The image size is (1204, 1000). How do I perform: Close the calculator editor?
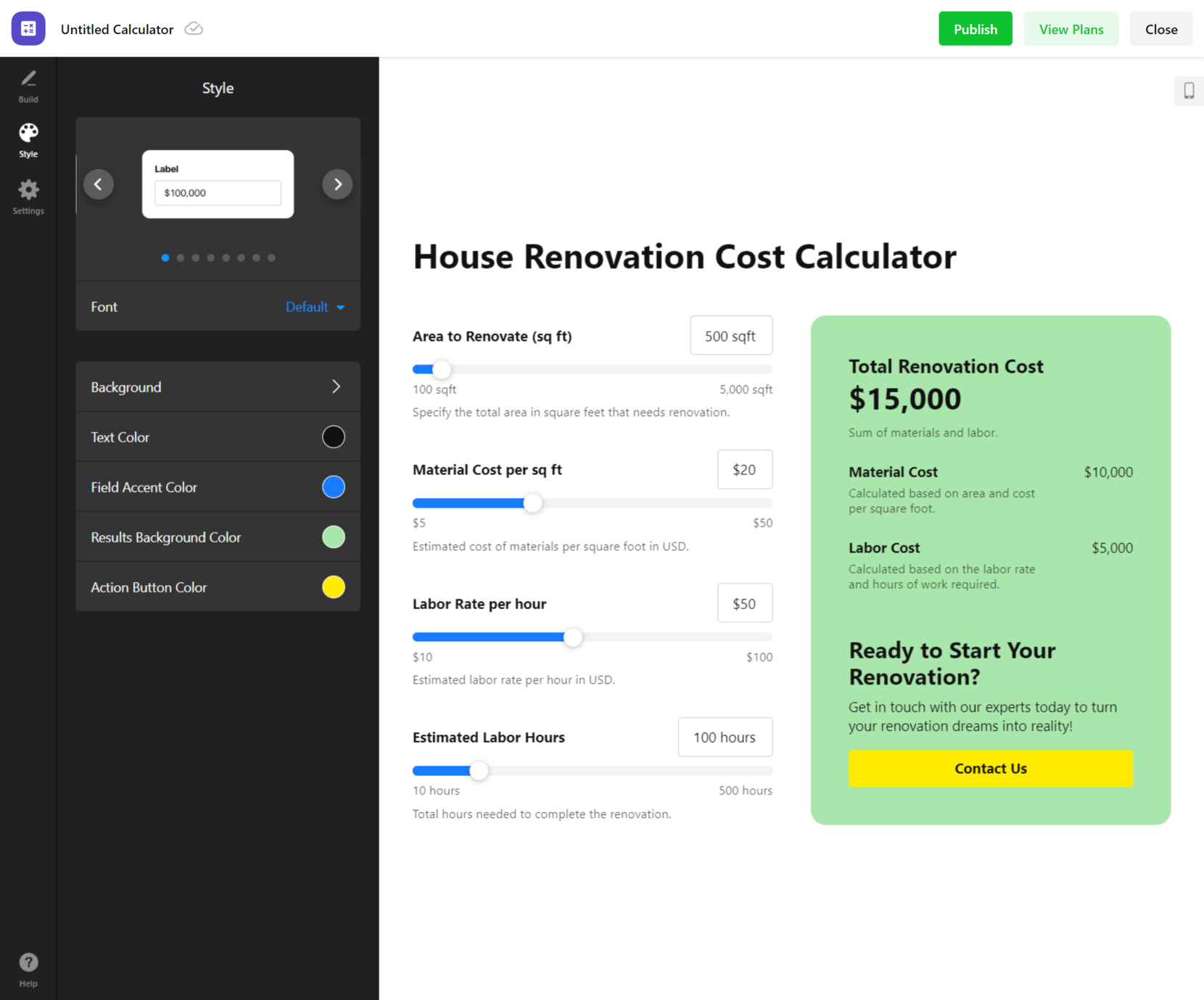click(1160, 29)
